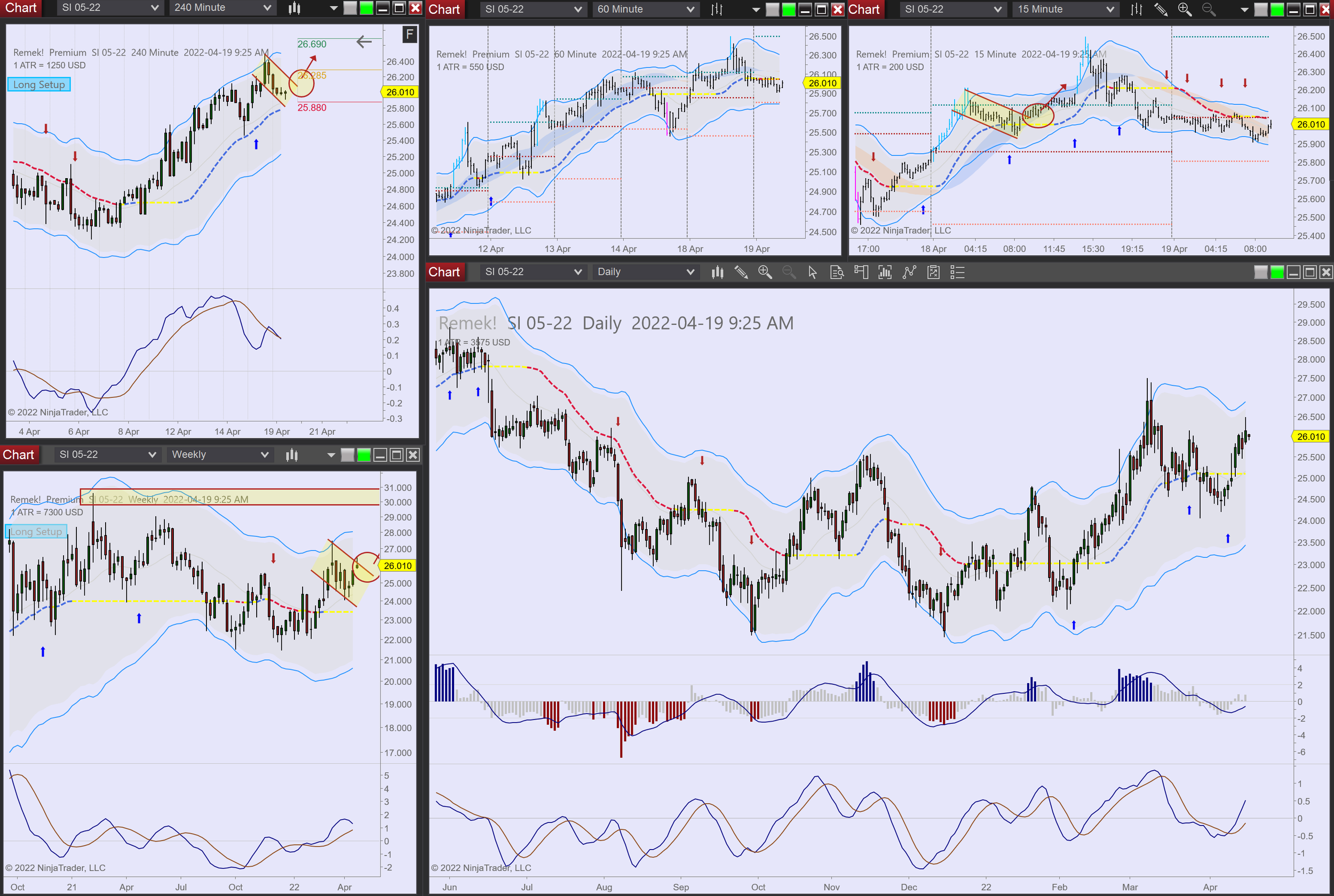This screenshot has height=896, width=1334.
Task: Click the Long Setup label on 240 Minute chart
Action: [x=39, y=85]
